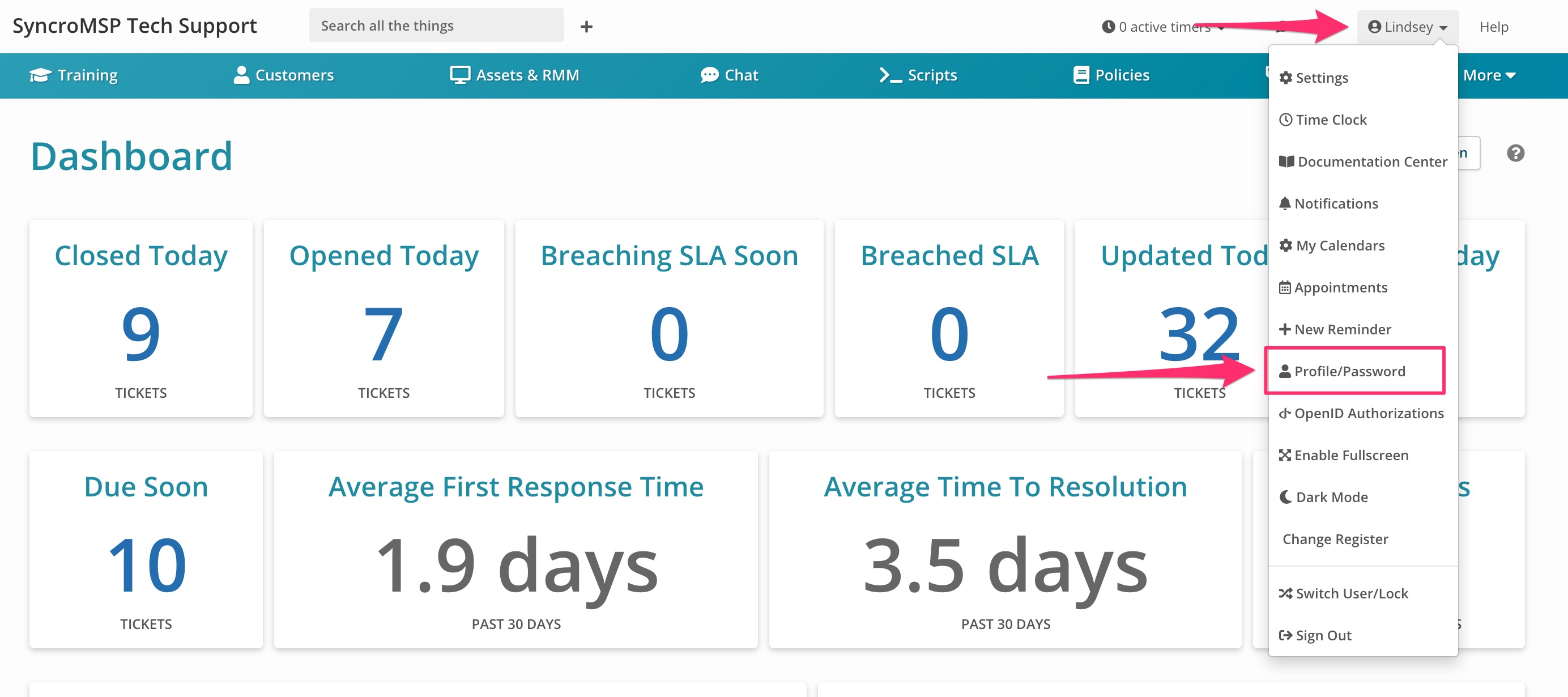Open the active timers dropdown
The image size is (1568, 697).
tap(1162, 27)
